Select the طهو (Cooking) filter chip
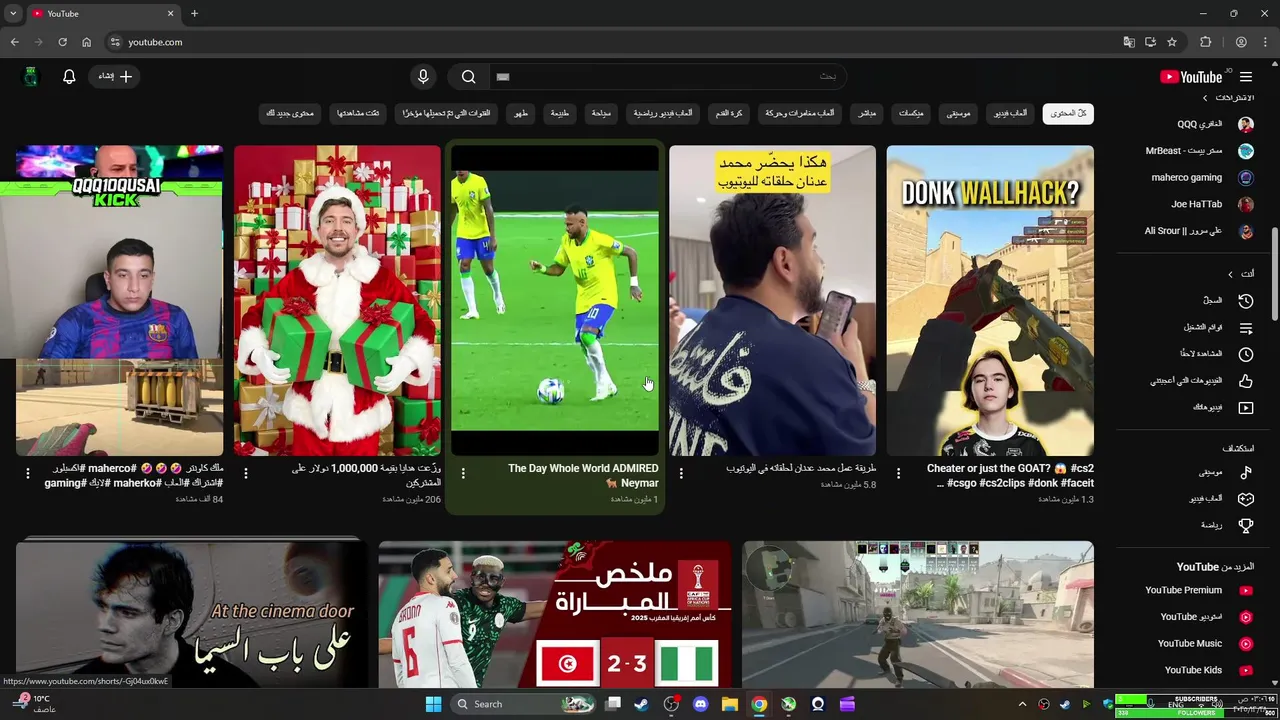This screenshot has height=720, width=1280. (x=521, y=113)
